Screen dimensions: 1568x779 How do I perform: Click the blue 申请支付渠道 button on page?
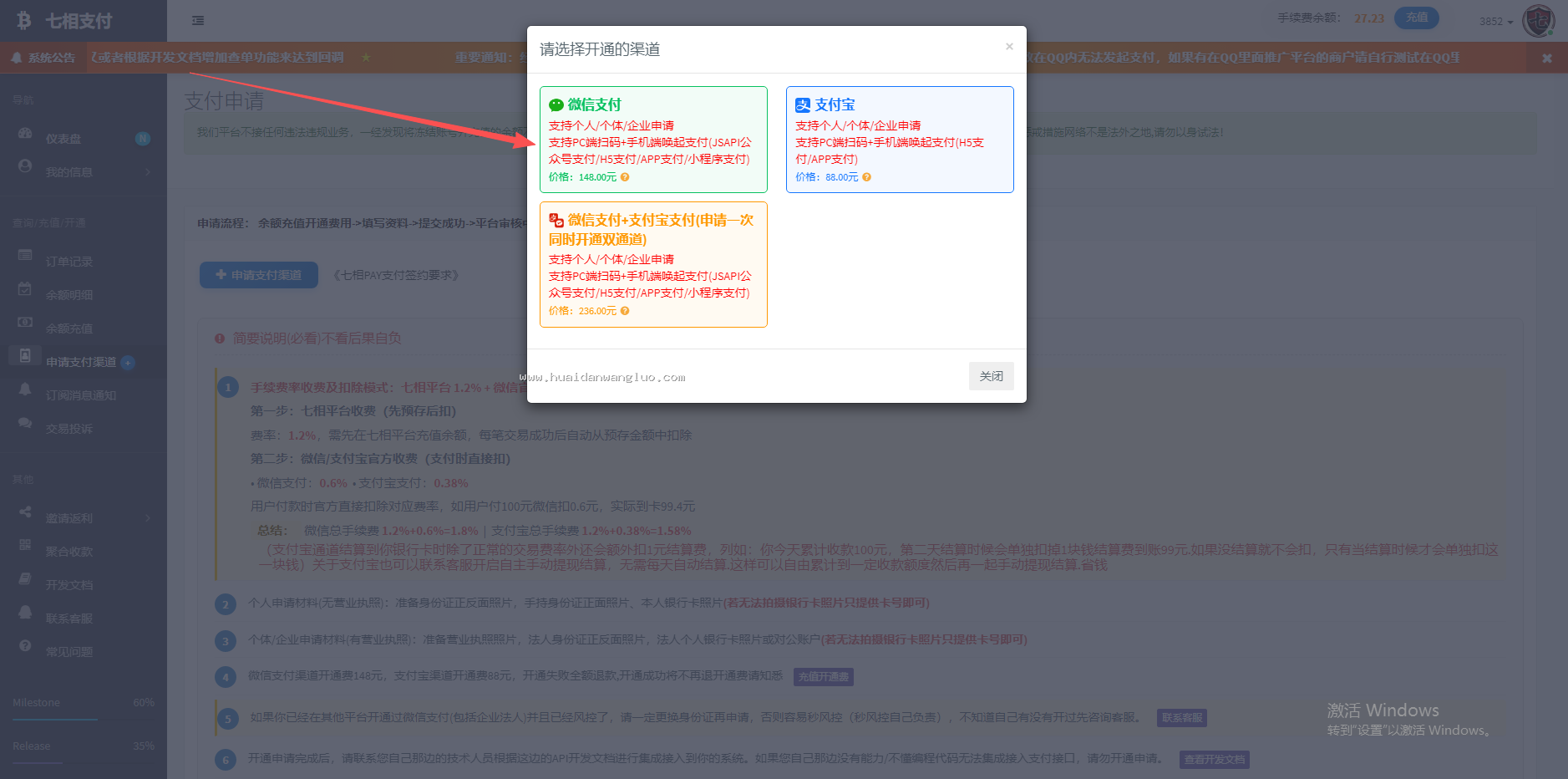coord(259,275)
